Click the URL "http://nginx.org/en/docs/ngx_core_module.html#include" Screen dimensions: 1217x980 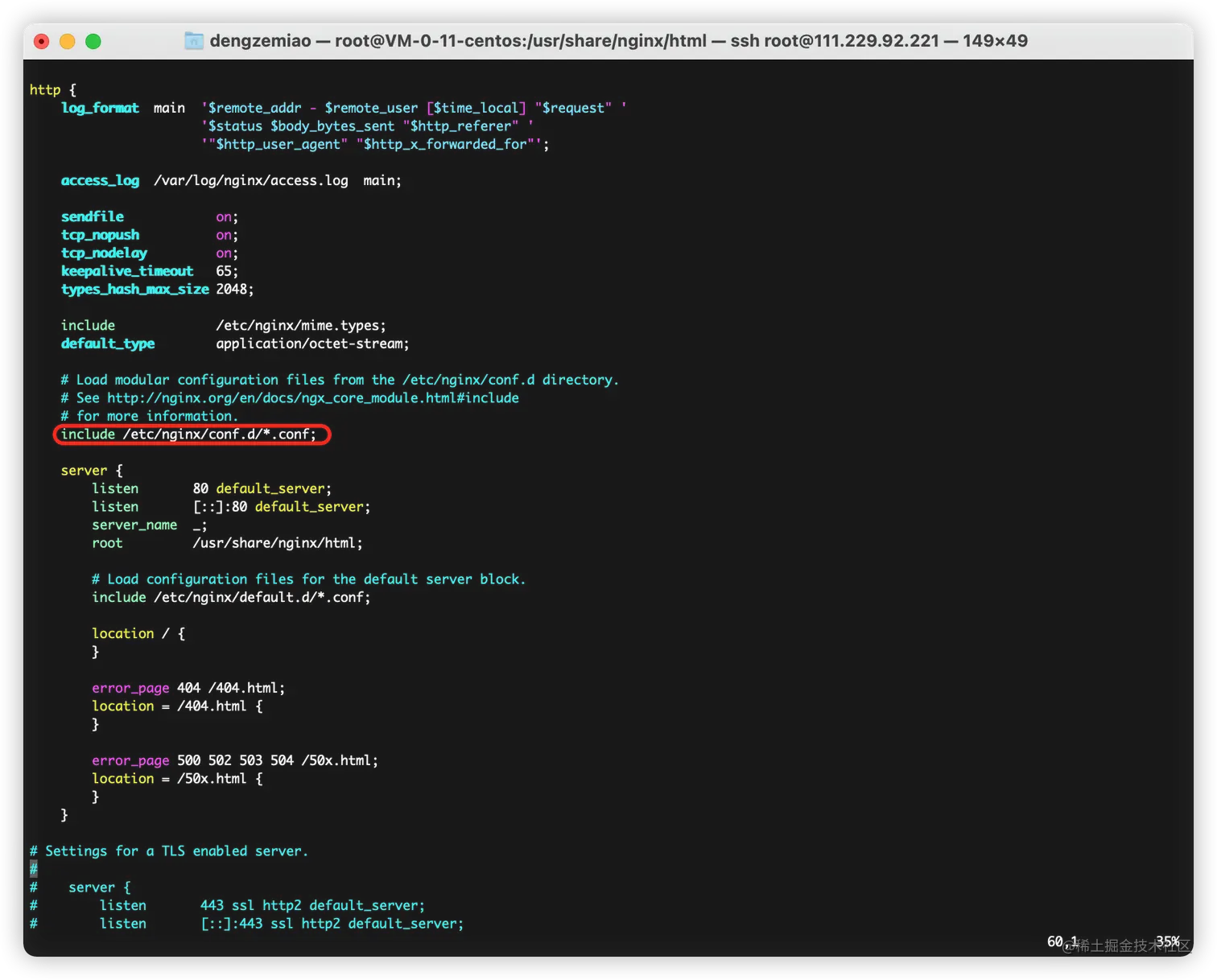313,397
